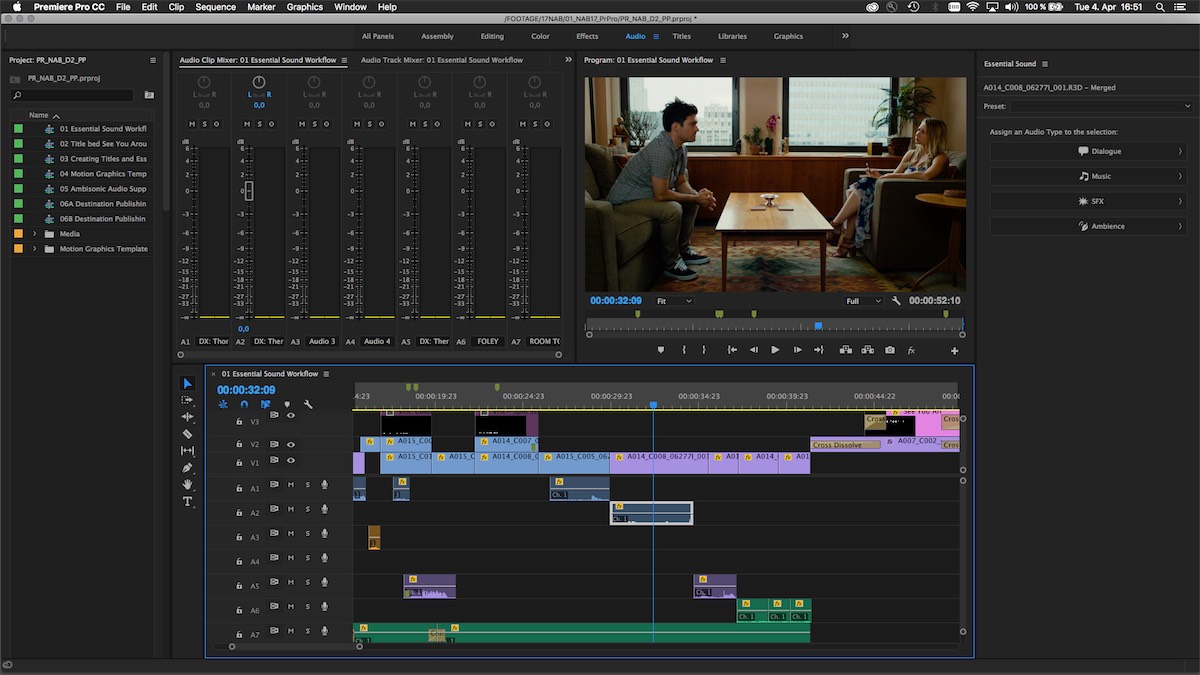Mute track A1 in the timeline
1200x675 pixels.
click(291, 485)
